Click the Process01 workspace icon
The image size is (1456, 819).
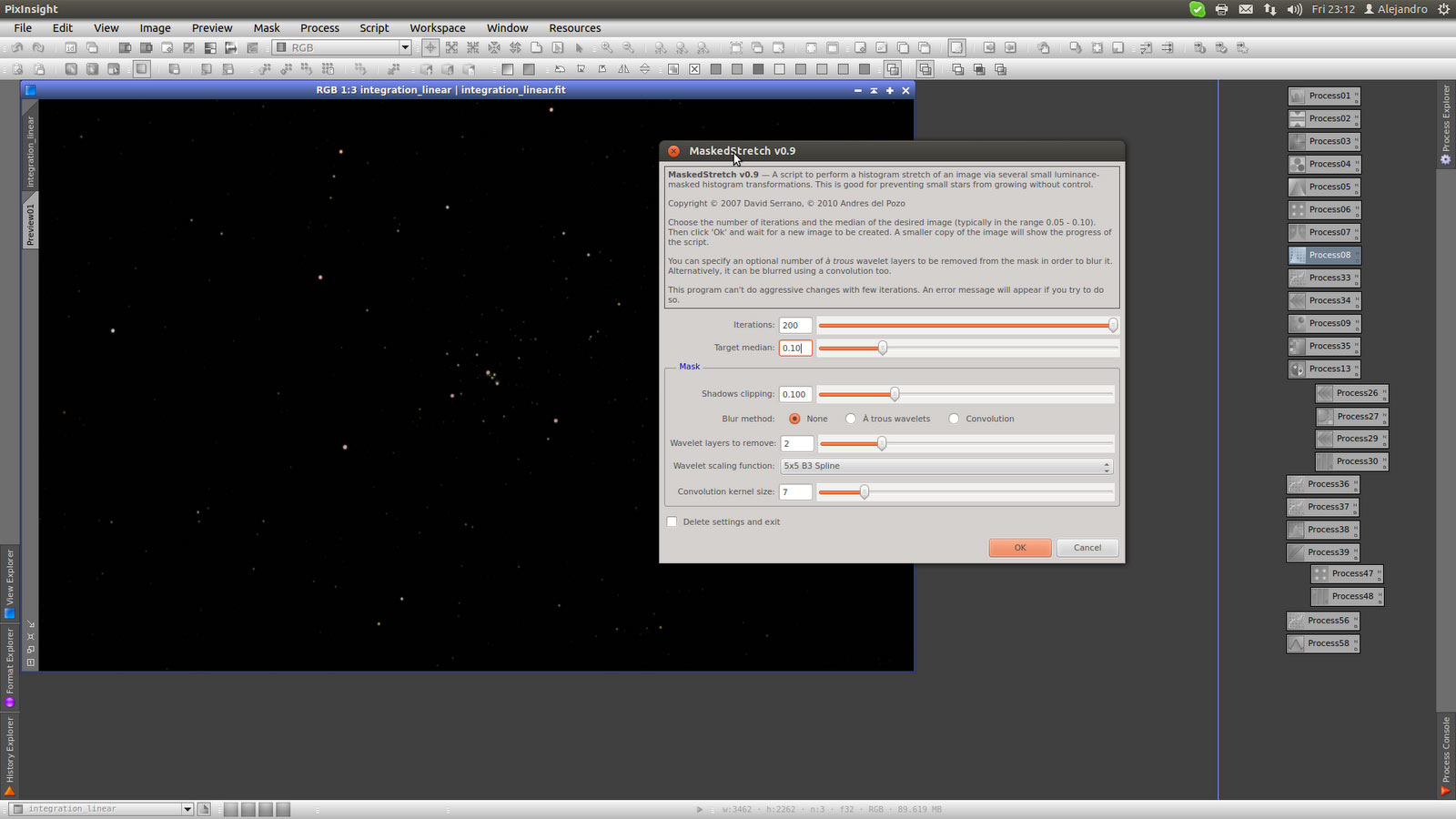1324,96
